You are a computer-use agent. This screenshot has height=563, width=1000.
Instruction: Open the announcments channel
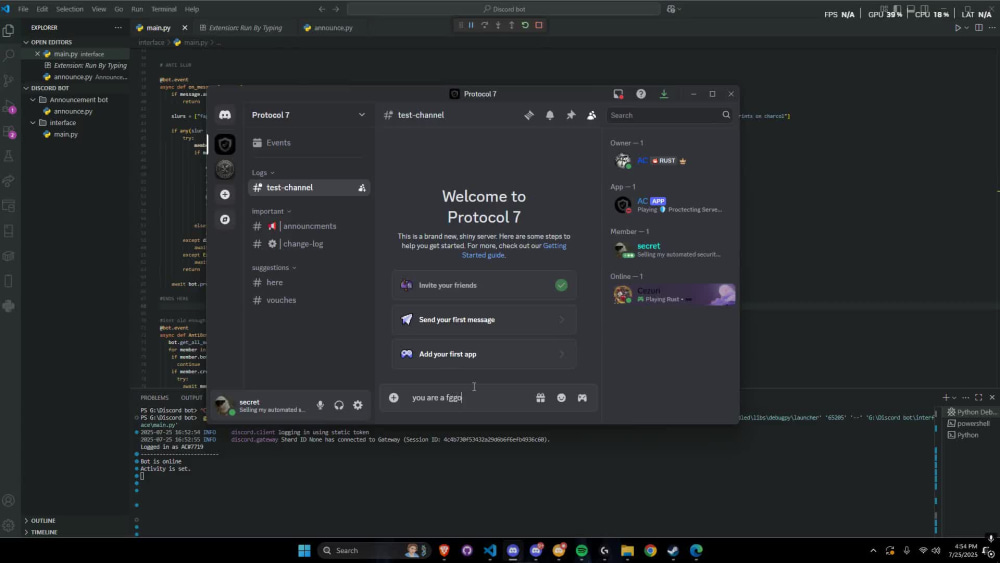[x=309, y=226]
